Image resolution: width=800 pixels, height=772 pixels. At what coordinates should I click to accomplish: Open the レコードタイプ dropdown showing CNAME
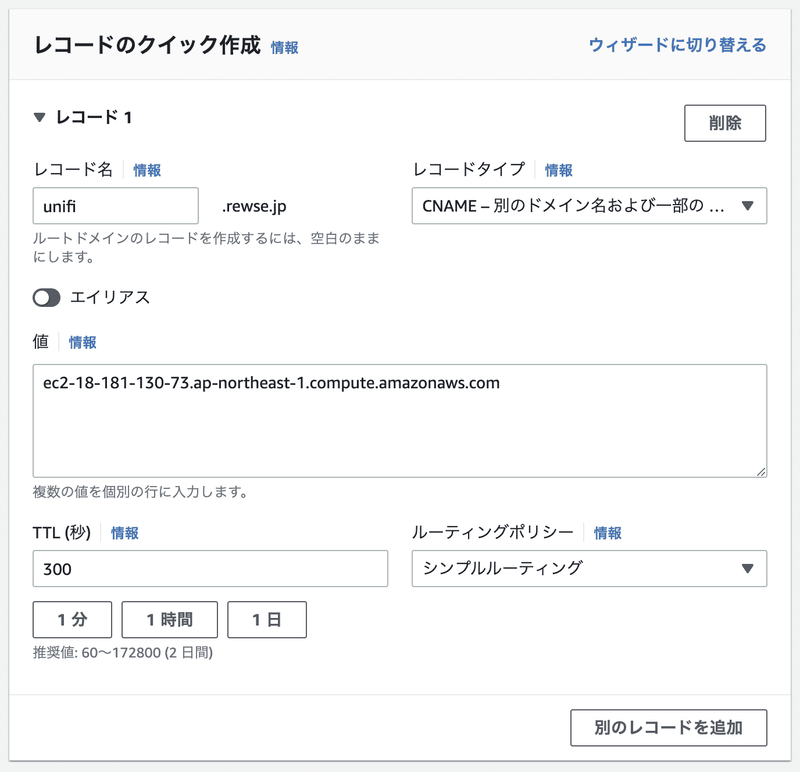tap(588, 206)
